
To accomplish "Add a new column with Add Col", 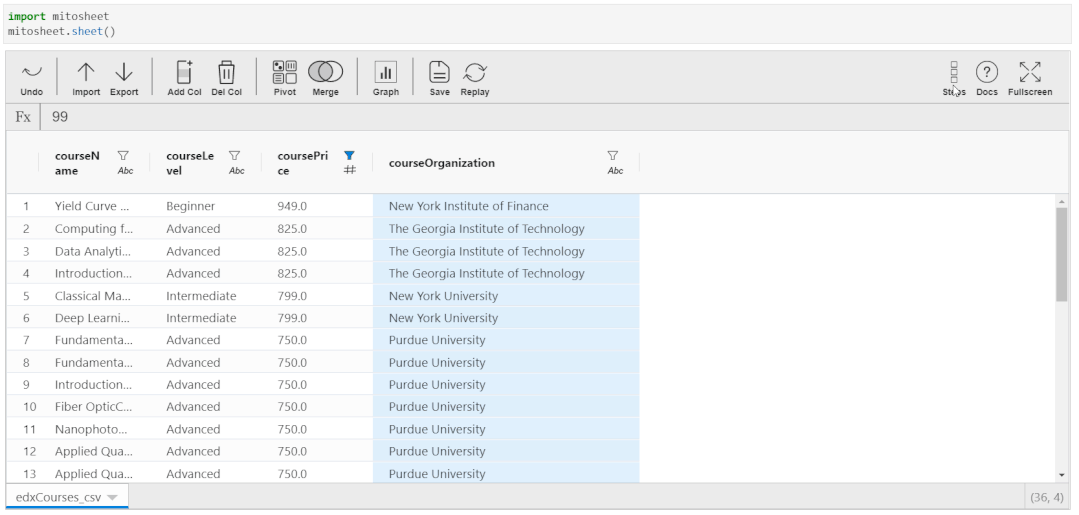I will pyautogui.click(x=184, y=72).
